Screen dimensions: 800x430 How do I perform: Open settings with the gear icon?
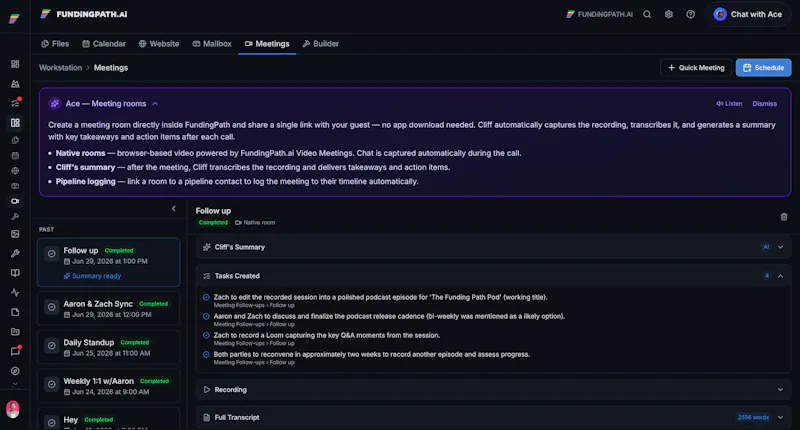click(669, 14)
